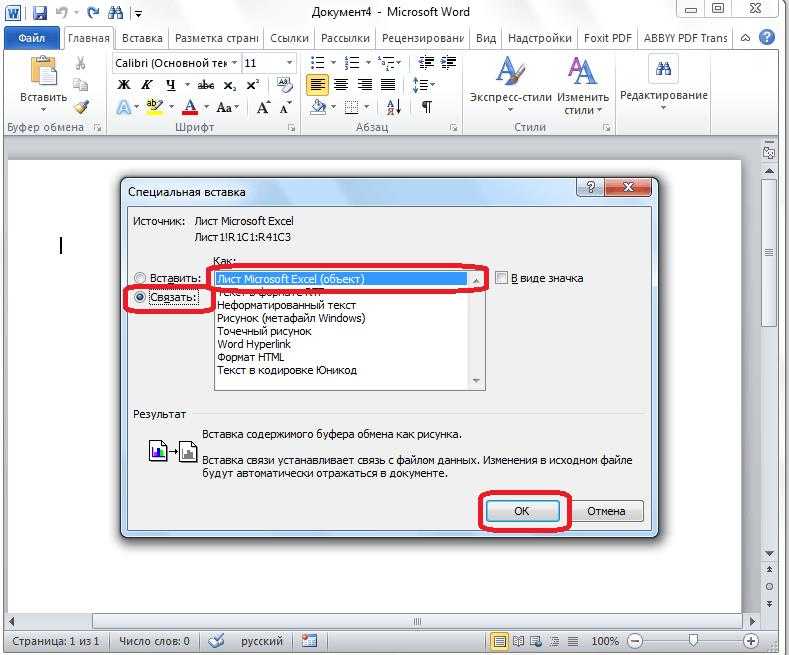Image resolution: width=789 pixels, height=655 pixels.
Task: Click the Shrink Font icon
Action: click(285, 107)
